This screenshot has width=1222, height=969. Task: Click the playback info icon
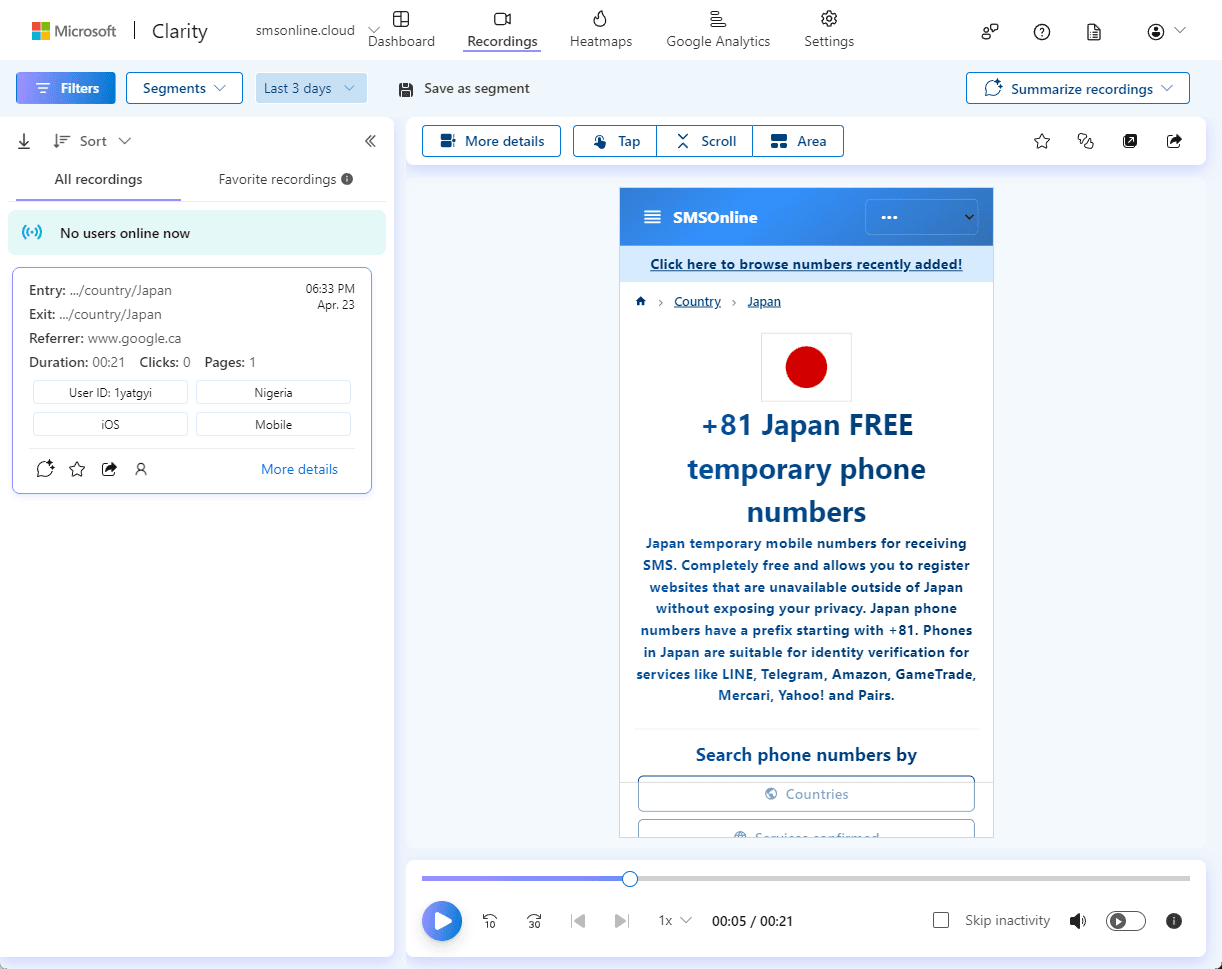click(x=1174, y=921)
